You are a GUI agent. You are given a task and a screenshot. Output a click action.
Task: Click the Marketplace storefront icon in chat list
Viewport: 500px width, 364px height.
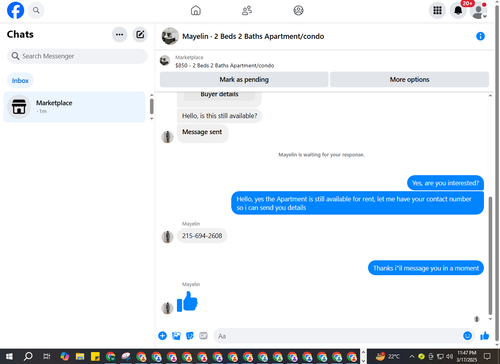click(x=19, y=107)
